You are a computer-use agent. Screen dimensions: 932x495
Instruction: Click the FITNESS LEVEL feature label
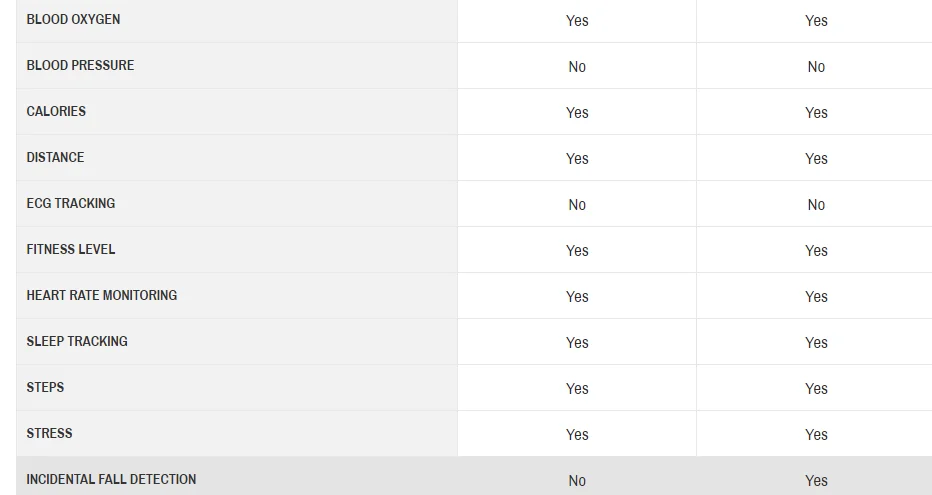71,250
